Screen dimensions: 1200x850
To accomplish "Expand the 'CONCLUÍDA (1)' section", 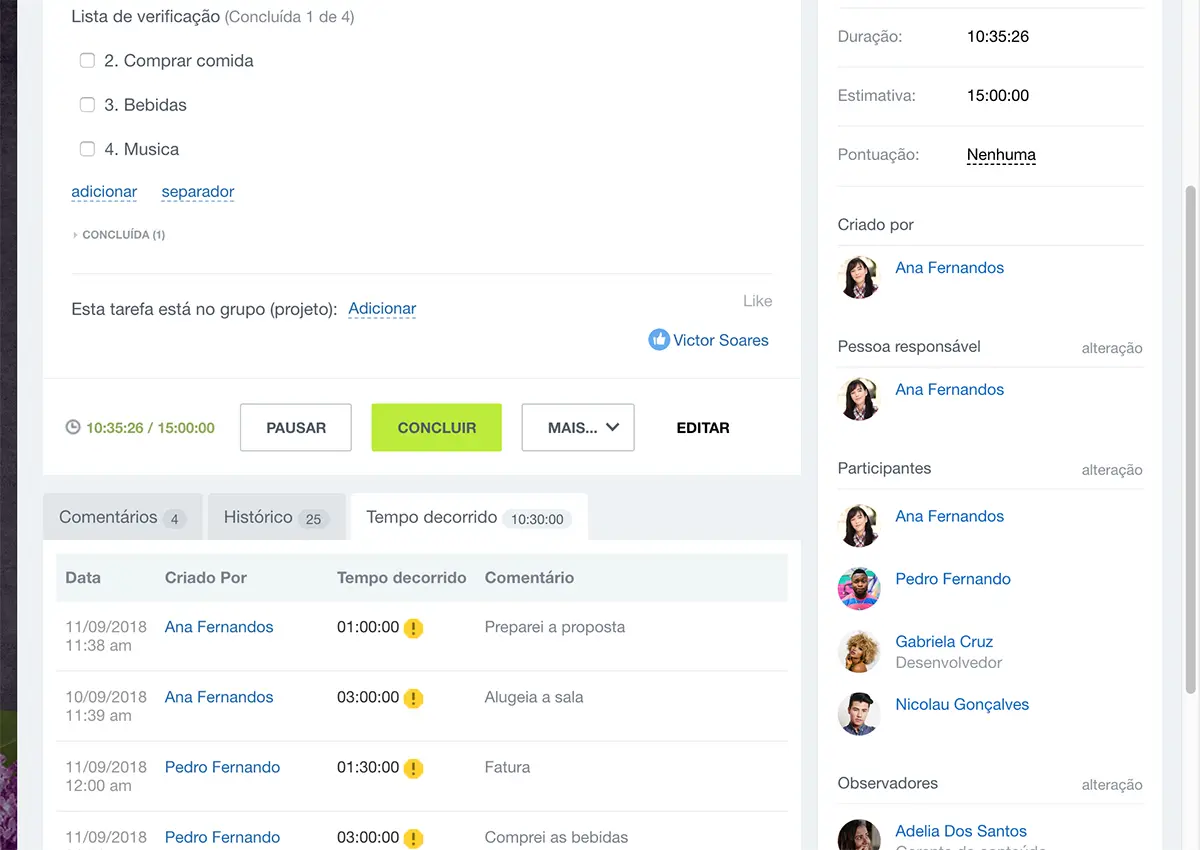I will (x=118, y=235).
